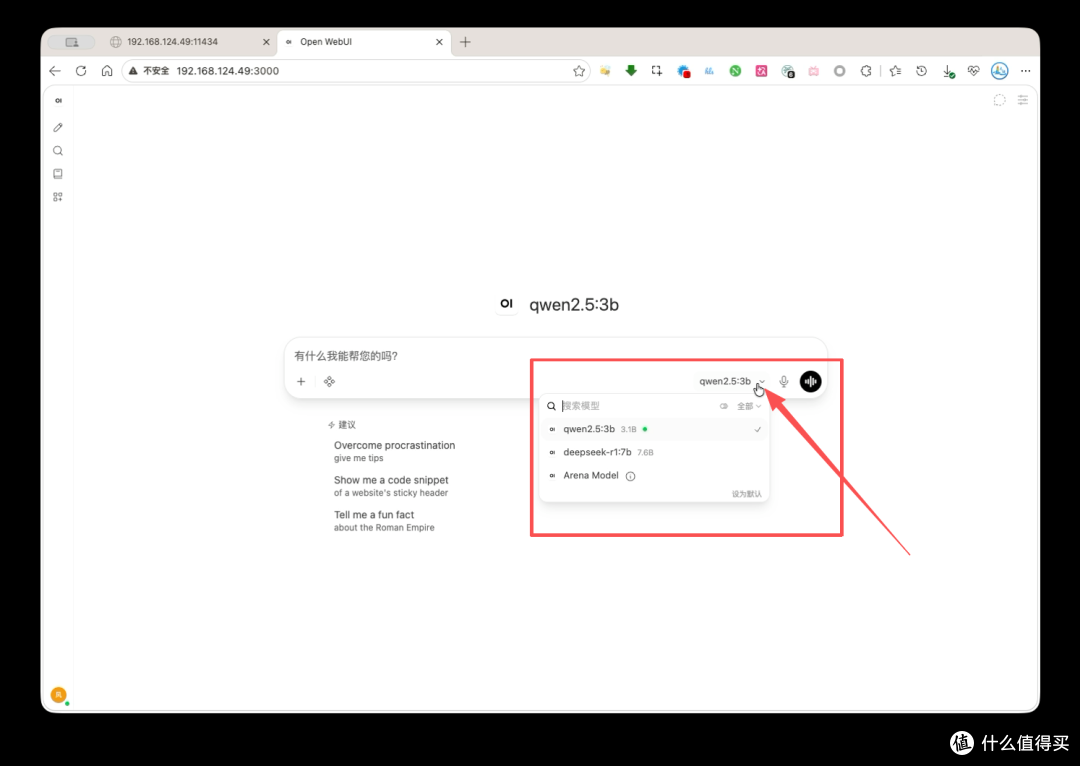1080x766 pixels.
Task: Go to browser home page icon
Action: pos(107,70)
